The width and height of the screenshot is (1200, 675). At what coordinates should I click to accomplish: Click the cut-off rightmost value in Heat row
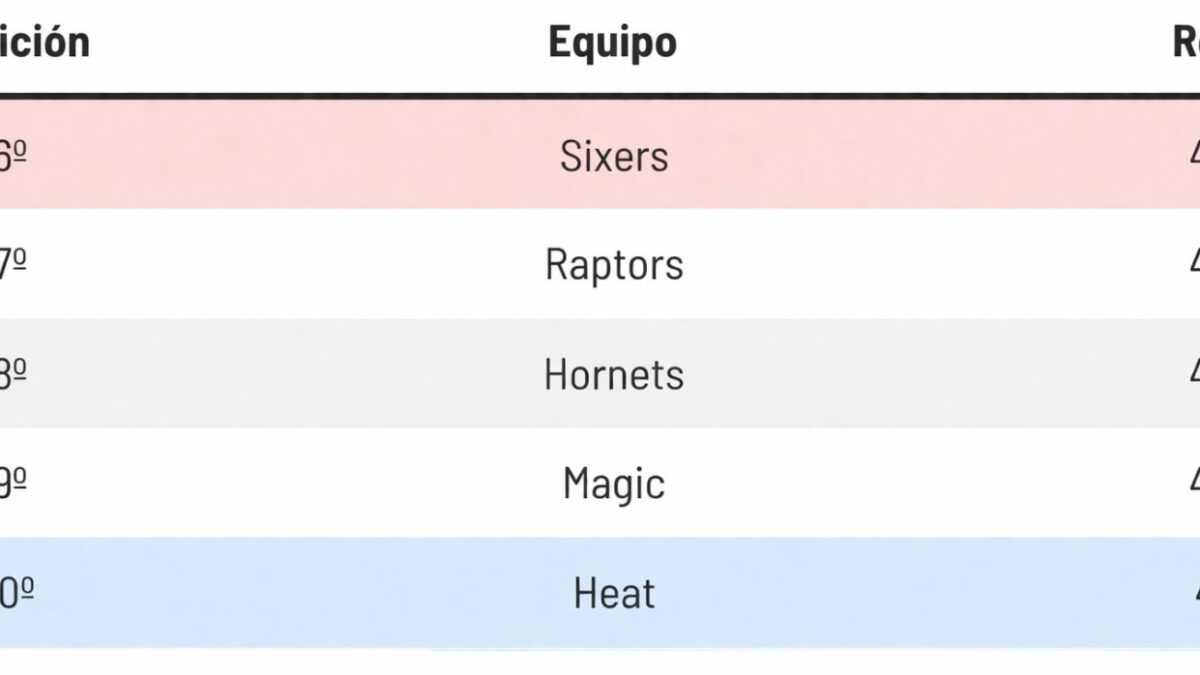pos(1193,593)
